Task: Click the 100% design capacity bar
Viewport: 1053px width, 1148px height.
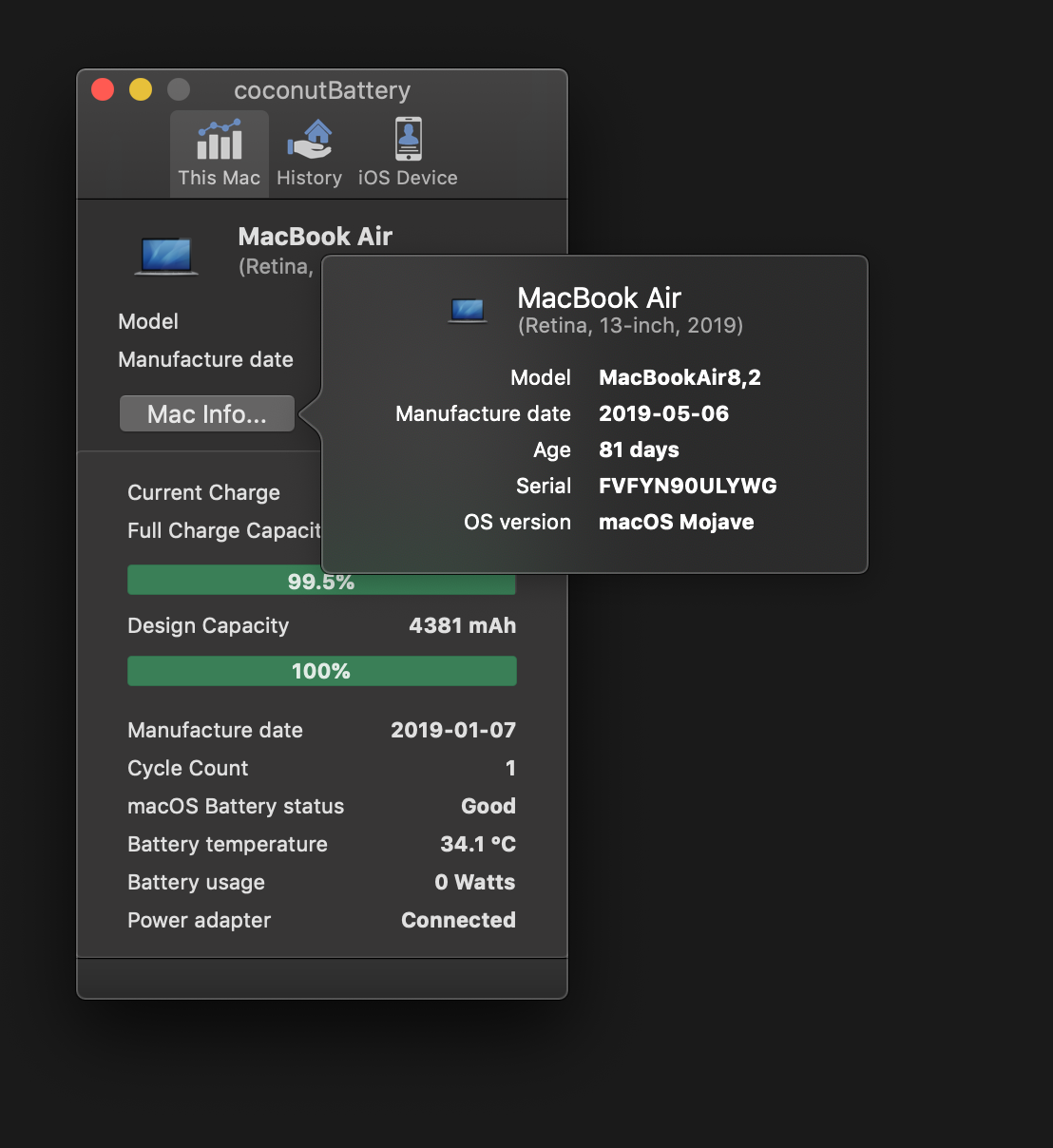Action: pos(321,671)
